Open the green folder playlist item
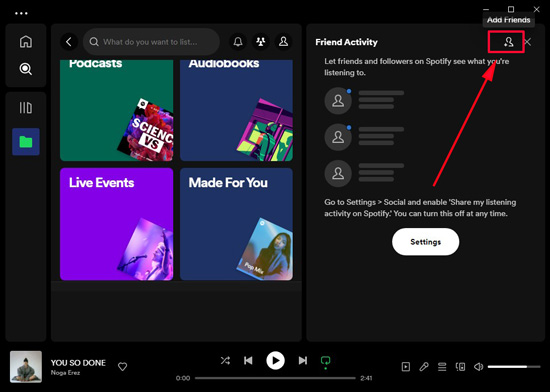 tap(26, 142)
